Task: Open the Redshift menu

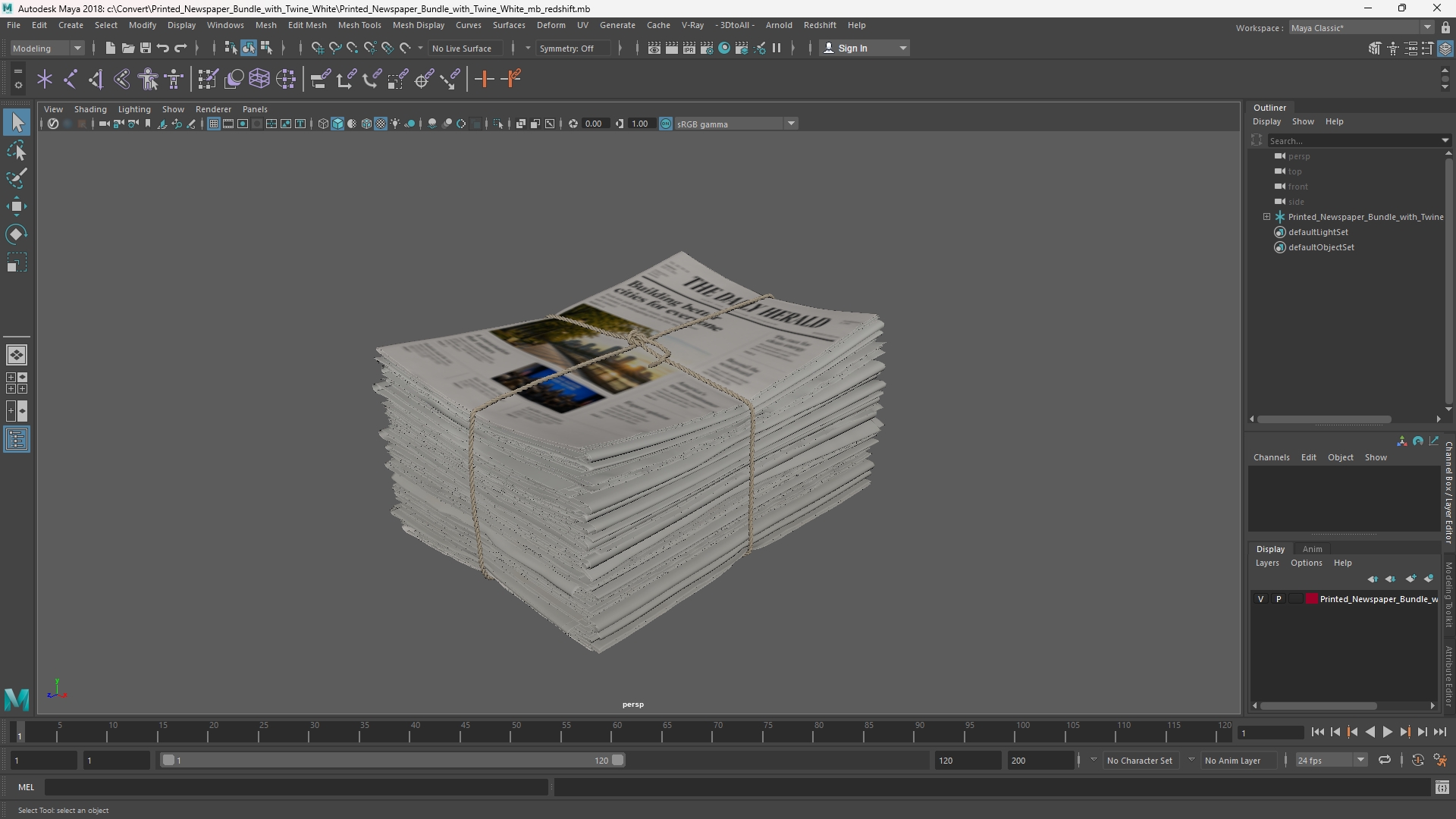Action: pos(820,25)
